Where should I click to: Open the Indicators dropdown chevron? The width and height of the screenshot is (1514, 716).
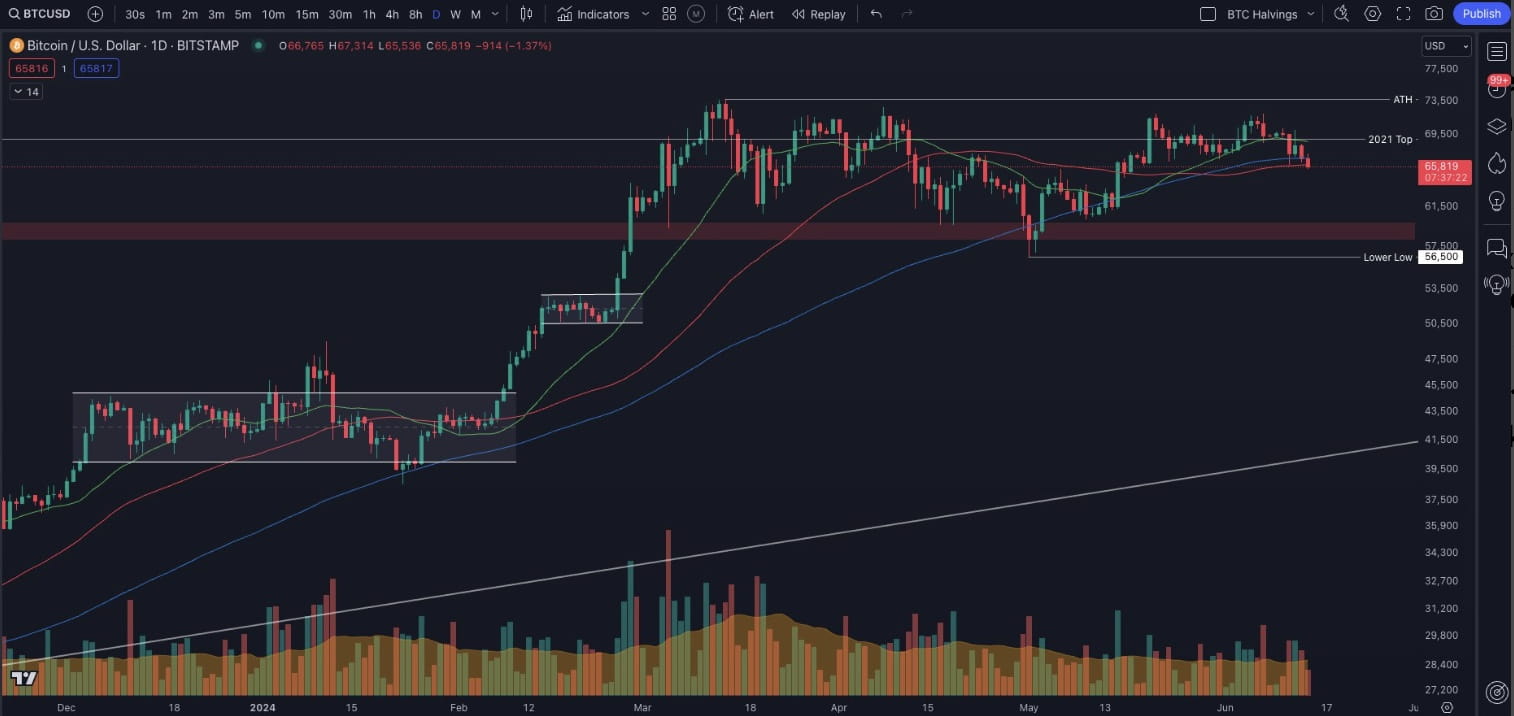(646, 14)
